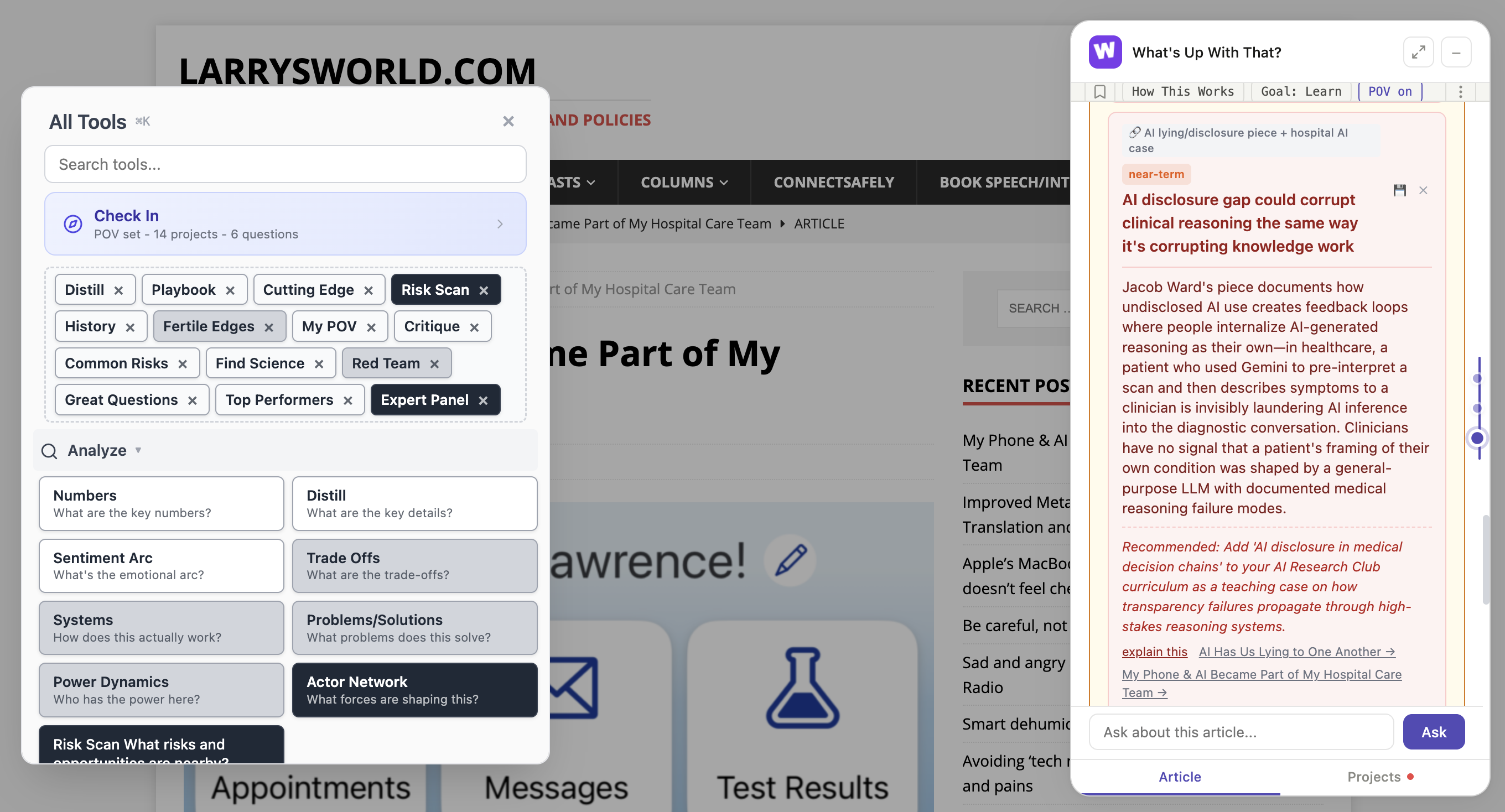The height and width of the screenshot is (812, 1505).
Task: Remove the Fertile Edges chip with its x
Action: (269, 327)
